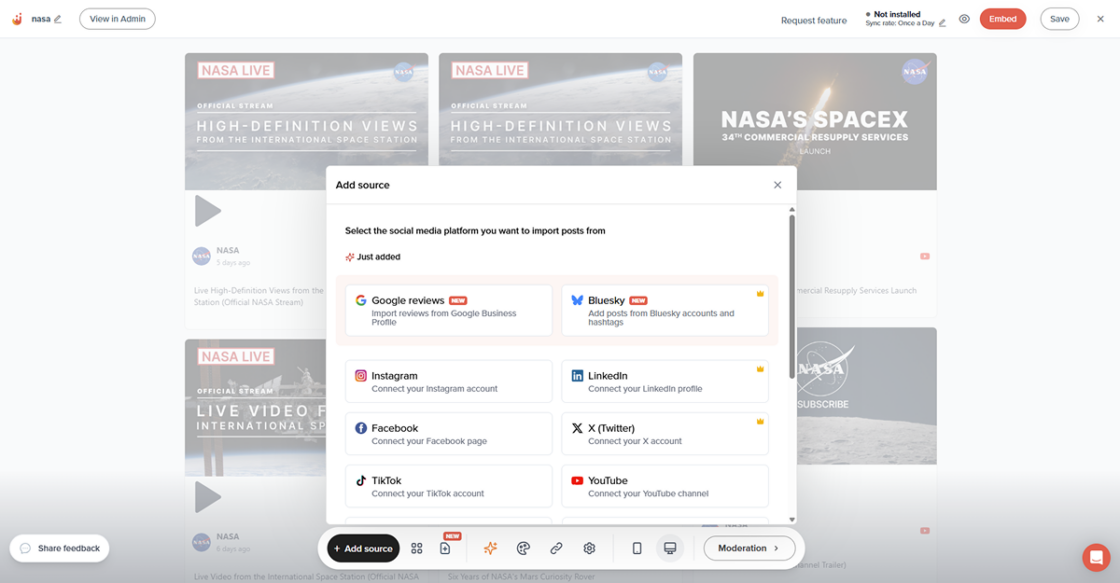
Task: Save the feed
Action: (1059, 19)
